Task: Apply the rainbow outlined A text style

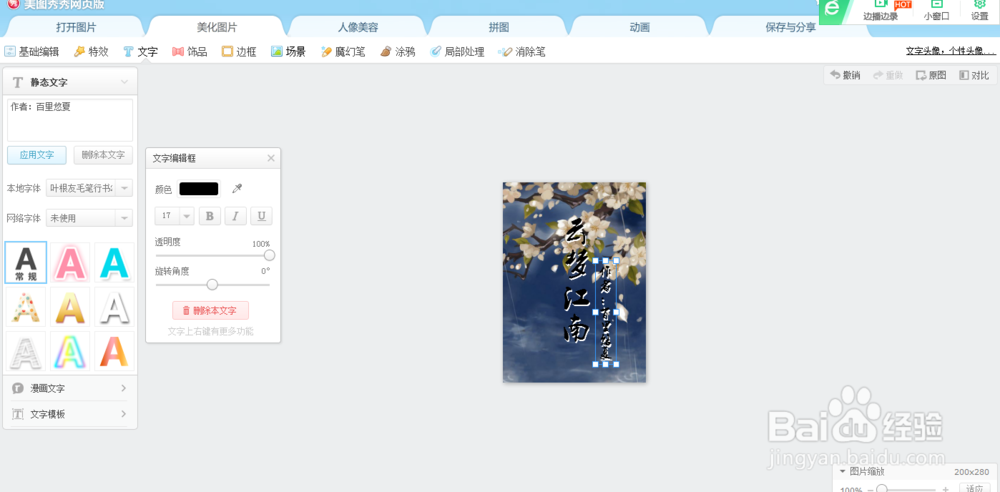Action: coord(70,351)
